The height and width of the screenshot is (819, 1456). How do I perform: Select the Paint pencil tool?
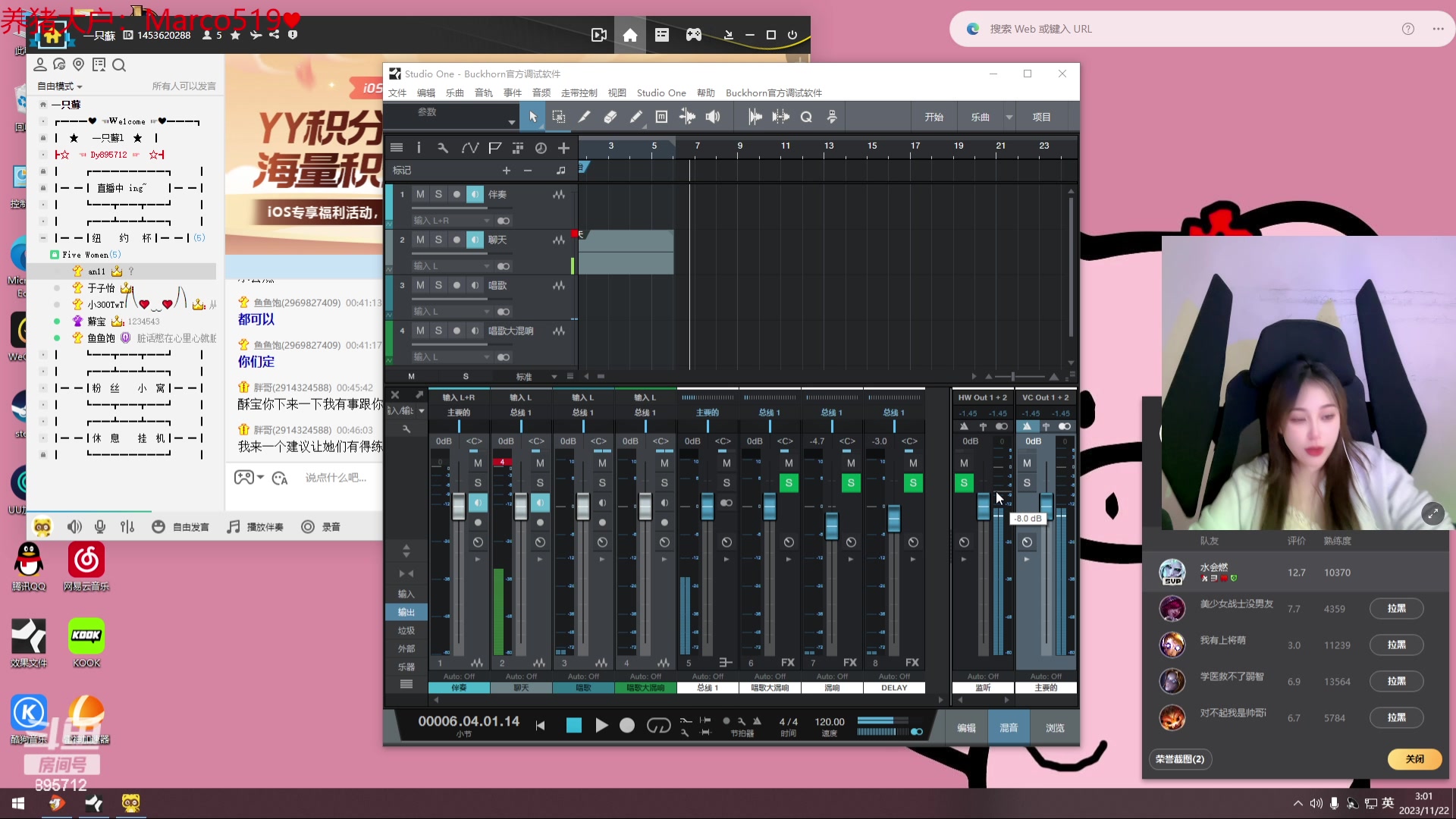coord(635,117)
